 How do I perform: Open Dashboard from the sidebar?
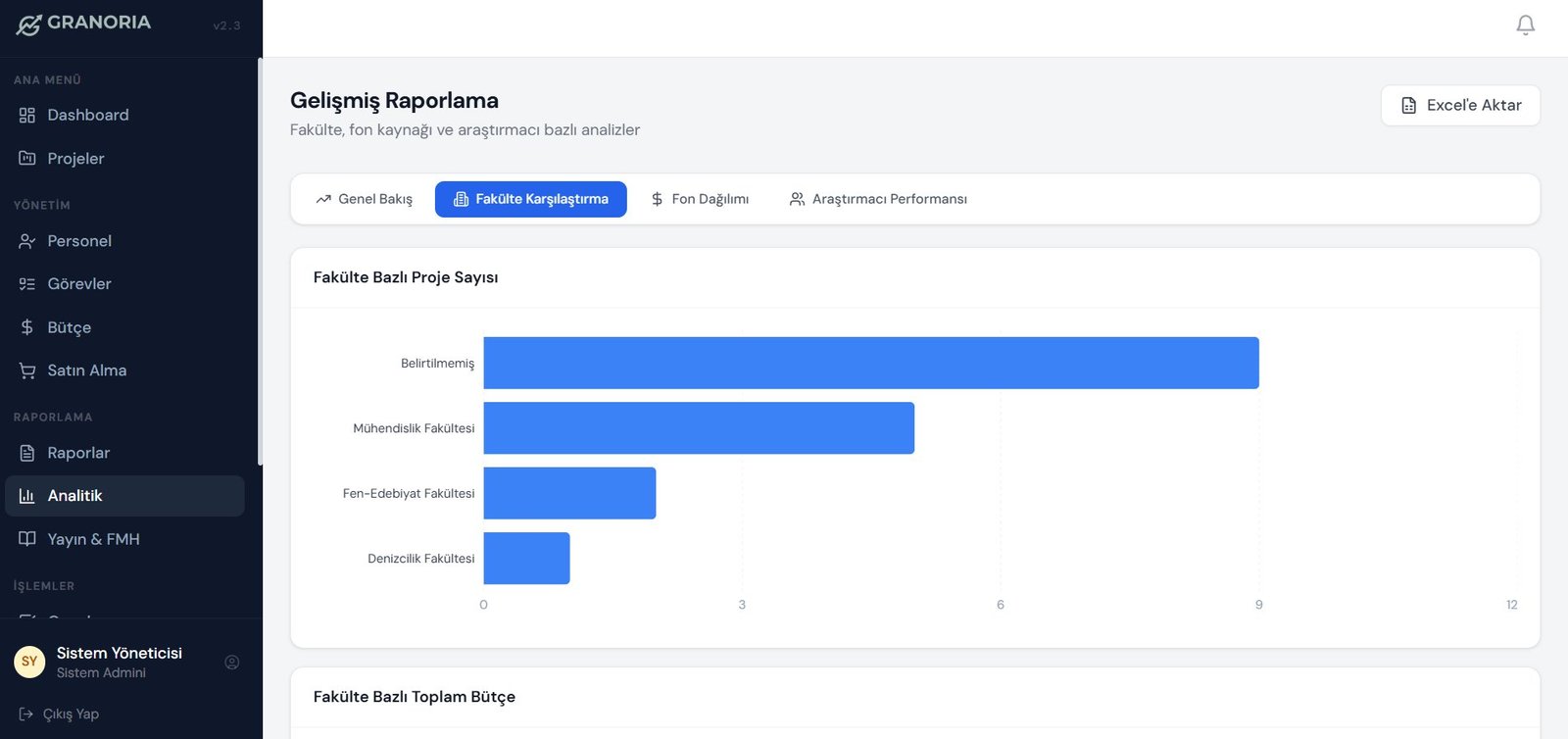[87, 115]
